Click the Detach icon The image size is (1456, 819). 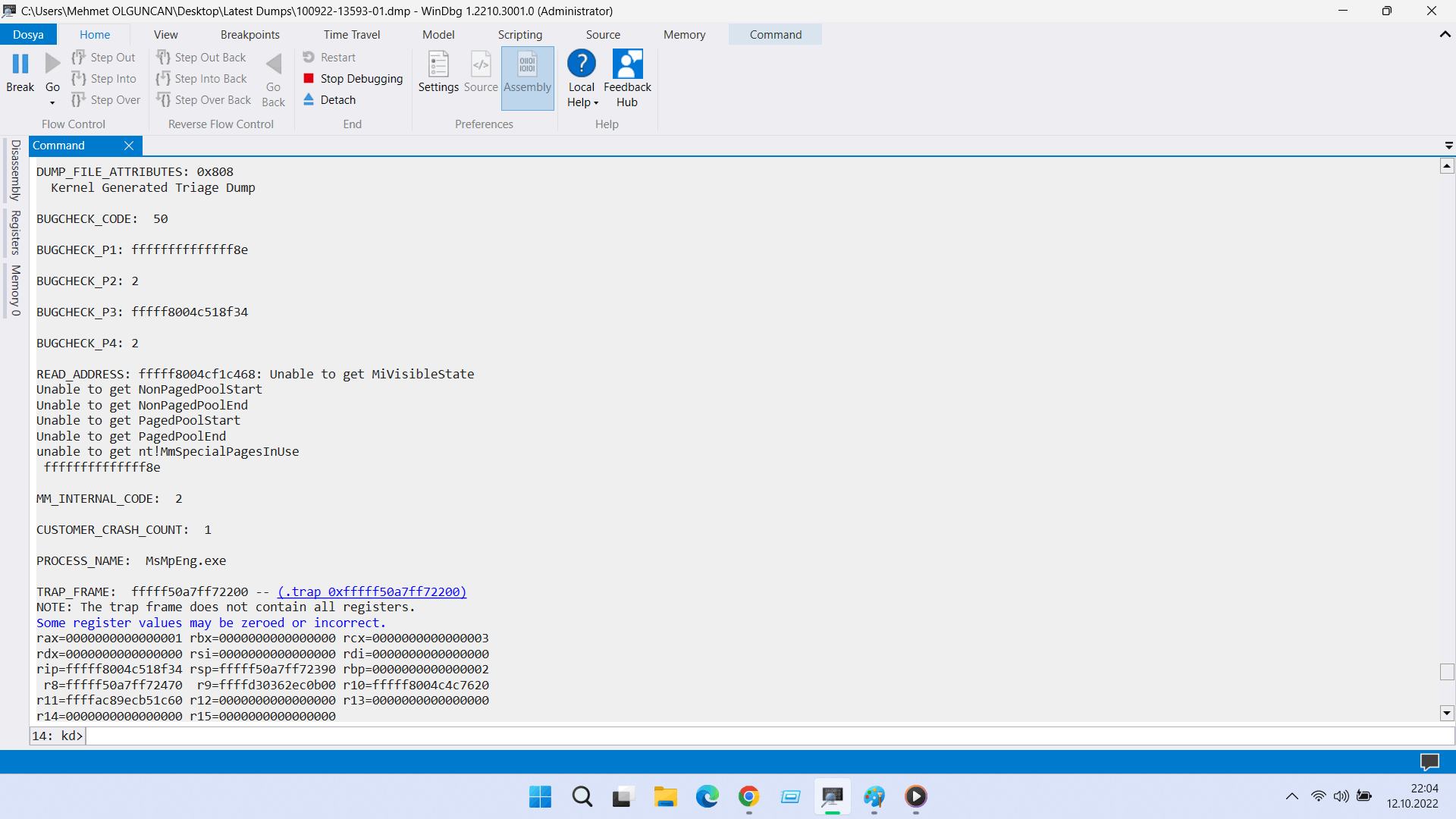pyautogui.click(x=309, y=99)
